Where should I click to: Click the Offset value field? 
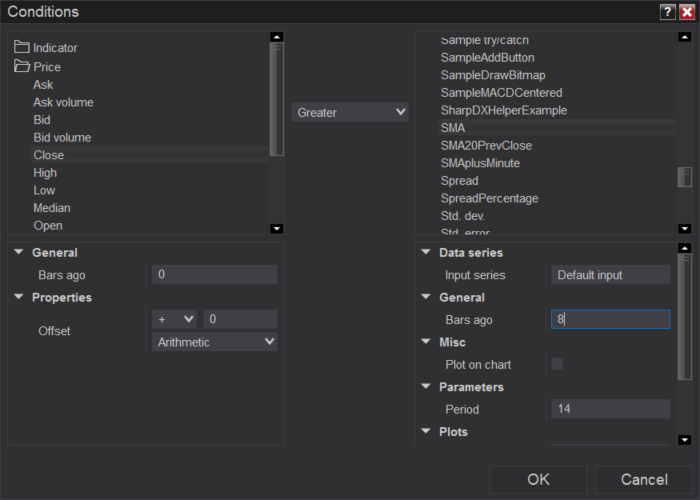(x=240, y=319)
